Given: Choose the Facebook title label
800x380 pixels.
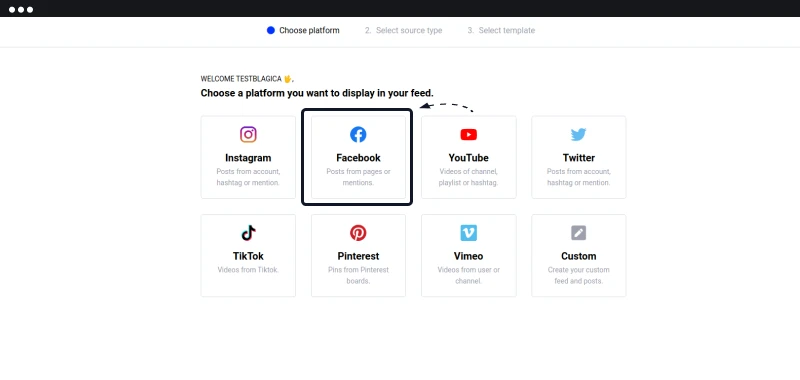Looking at the screenshot, I should click(x=358, y=158).
